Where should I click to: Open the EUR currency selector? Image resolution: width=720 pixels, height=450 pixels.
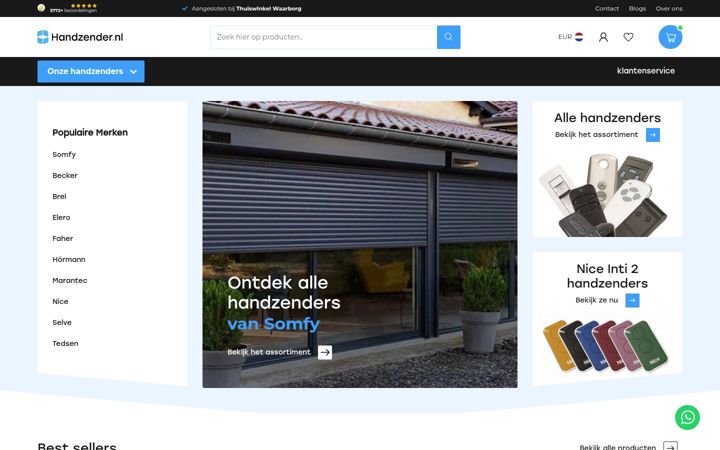(x=571, y=37)
